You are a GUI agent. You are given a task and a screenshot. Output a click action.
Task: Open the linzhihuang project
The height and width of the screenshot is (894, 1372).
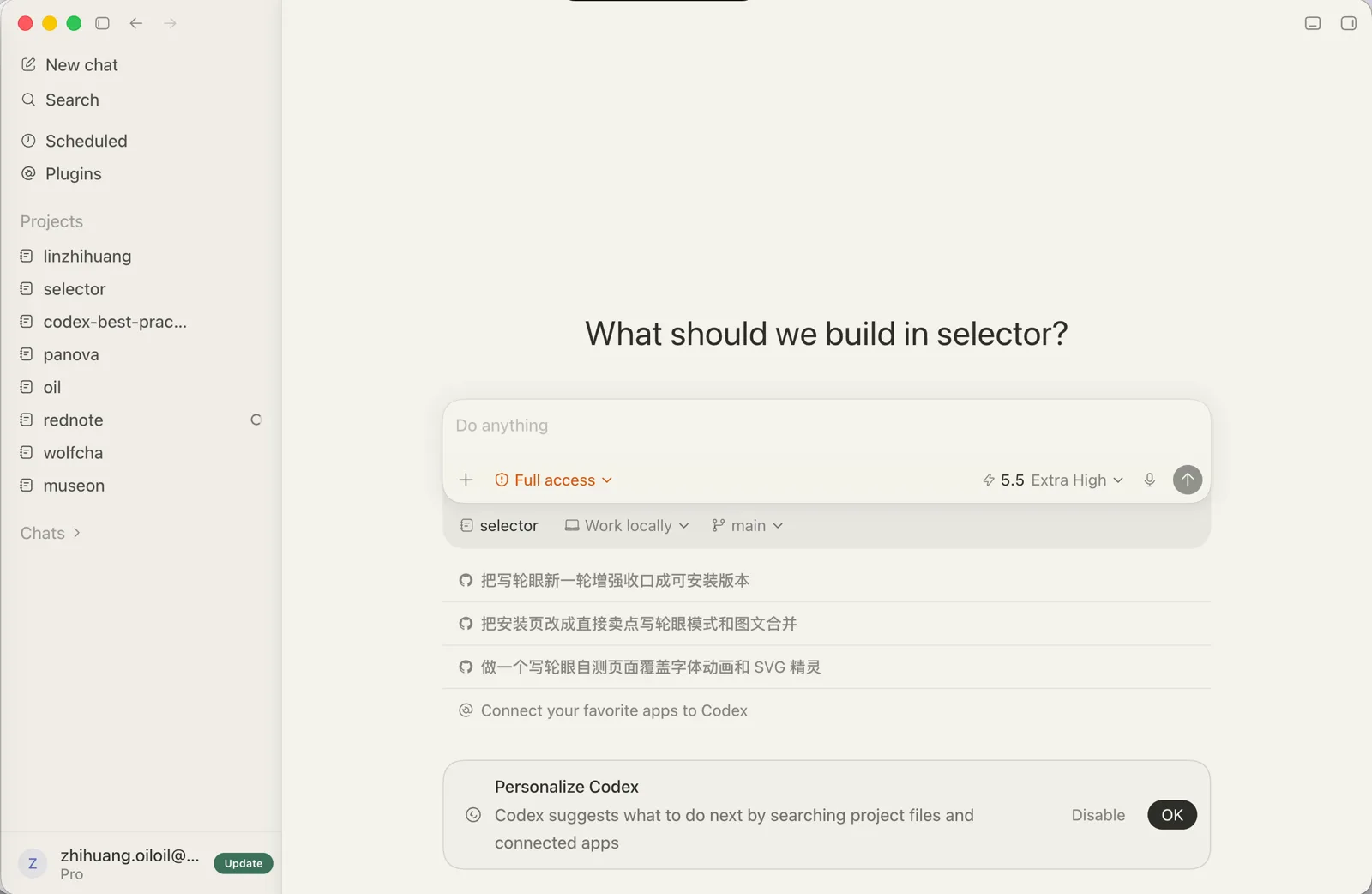141,256
